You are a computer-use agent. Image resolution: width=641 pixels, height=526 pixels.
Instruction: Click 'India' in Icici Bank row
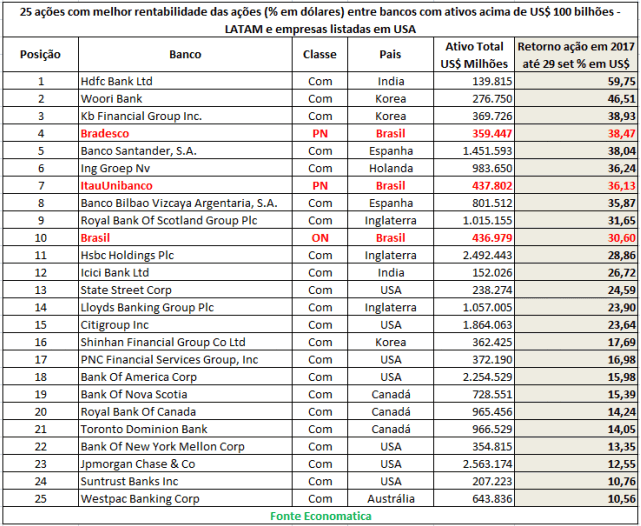pyautogui.click(x=390, y=273)
